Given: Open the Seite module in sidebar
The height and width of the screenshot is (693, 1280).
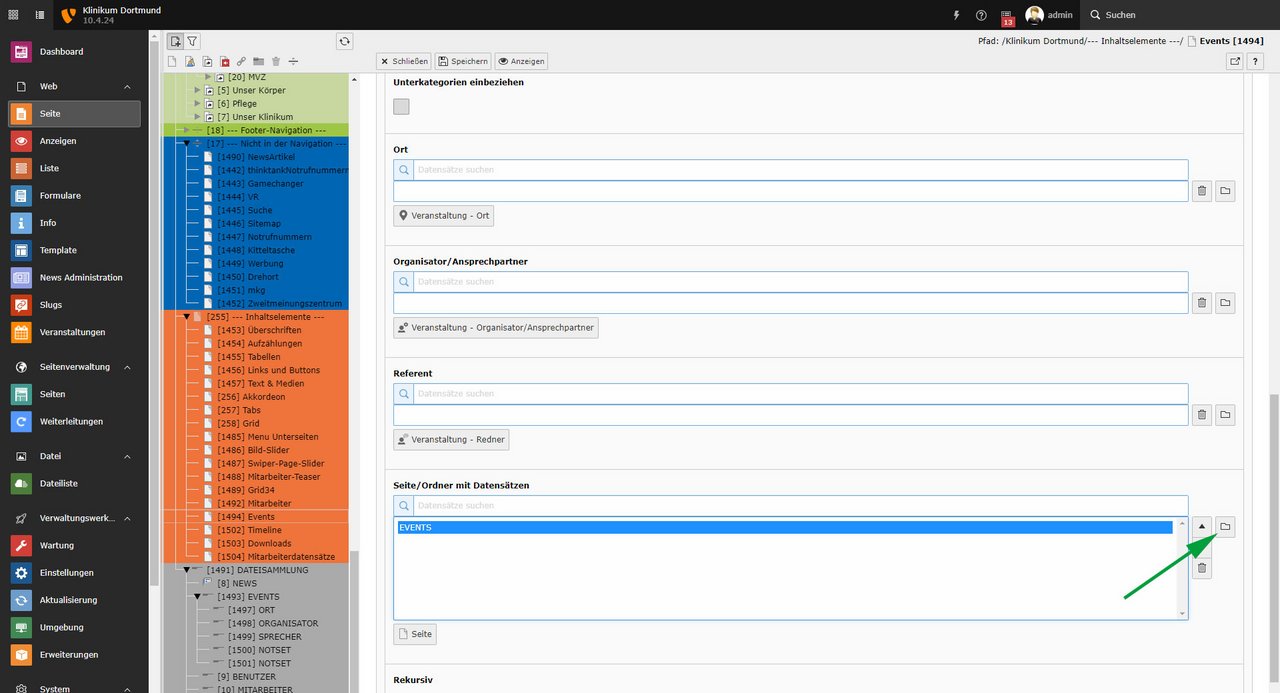Looking at the screenshot, I should click(74, 114).
